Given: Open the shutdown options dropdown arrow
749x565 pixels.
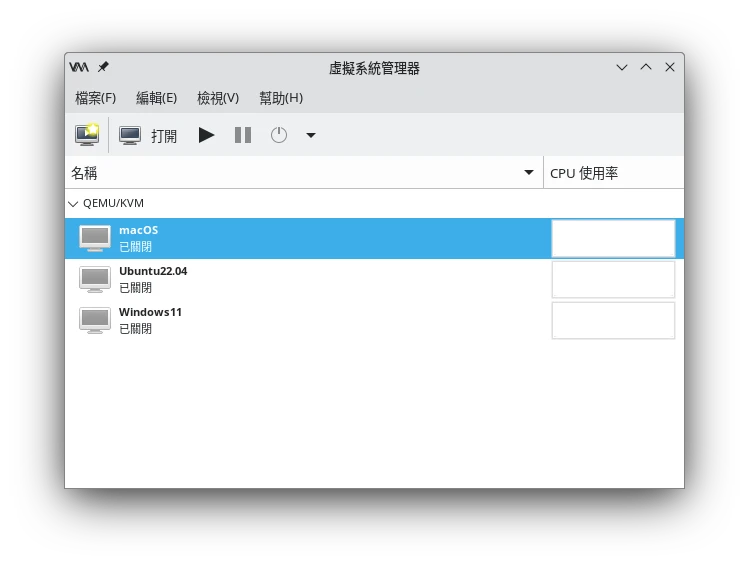Looking at the screenshot, I should (x=311, y=135).
